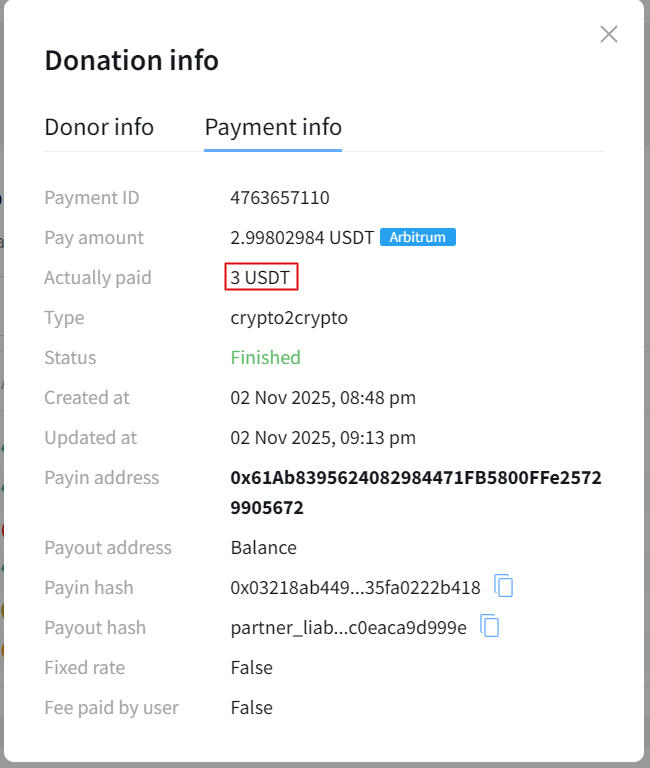Click the pay amount 2.99802984 USDT
The image size is (650, 768).
pos(302,237)
